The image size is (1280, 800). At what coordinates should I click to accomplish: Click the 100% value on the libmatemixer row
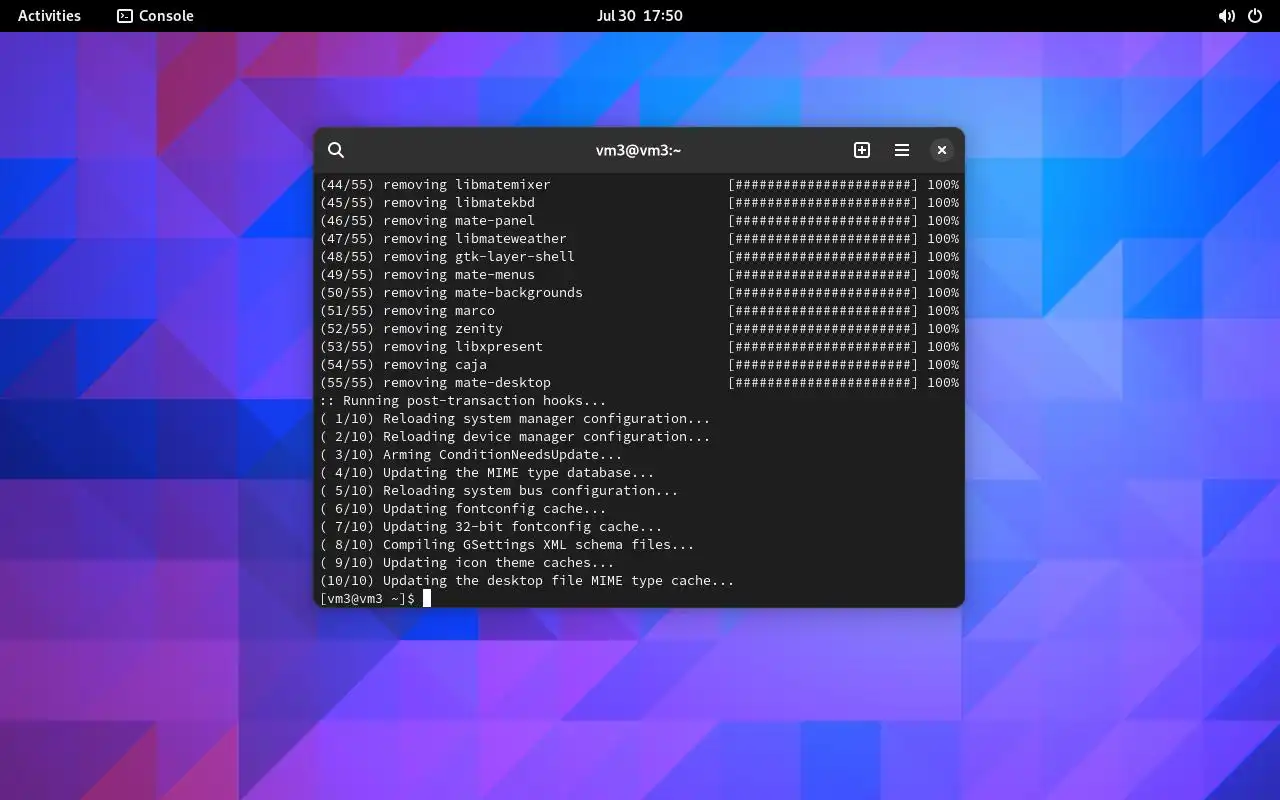943,184
